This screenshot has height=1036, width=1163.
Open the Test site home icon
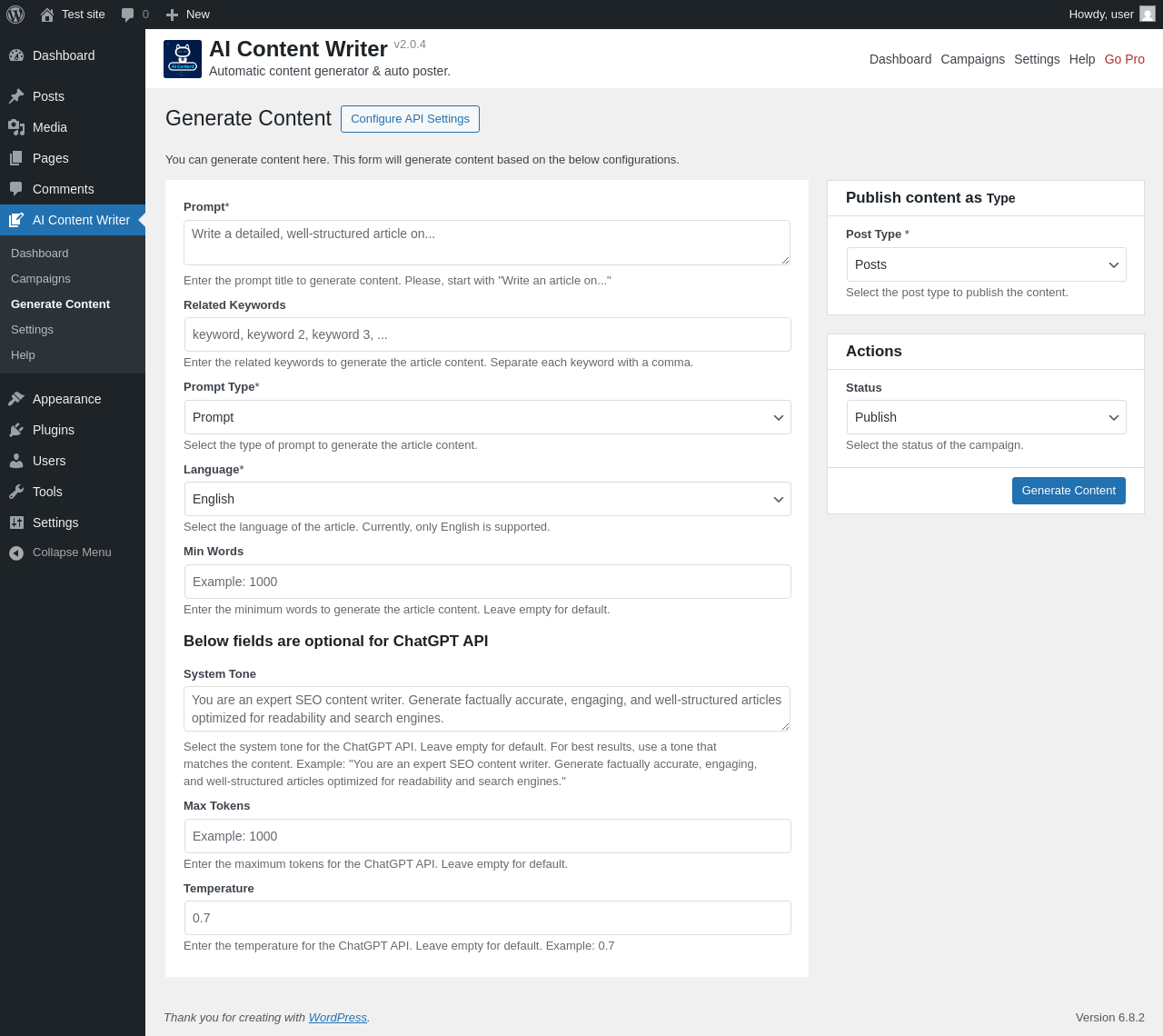[47, 15]
